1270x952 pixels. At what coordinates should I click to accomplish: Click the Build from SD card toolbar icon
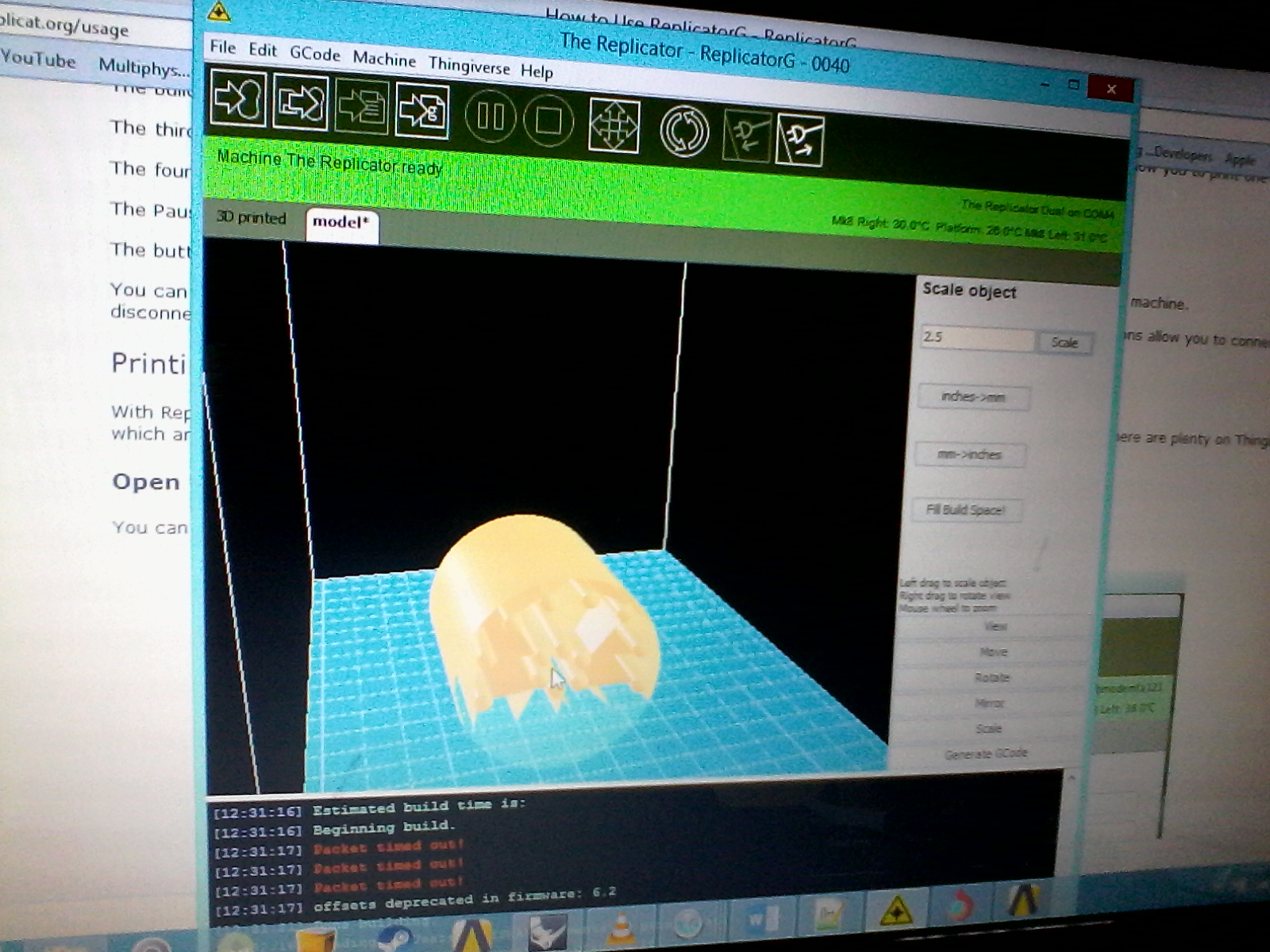click(x=362, y=107)
